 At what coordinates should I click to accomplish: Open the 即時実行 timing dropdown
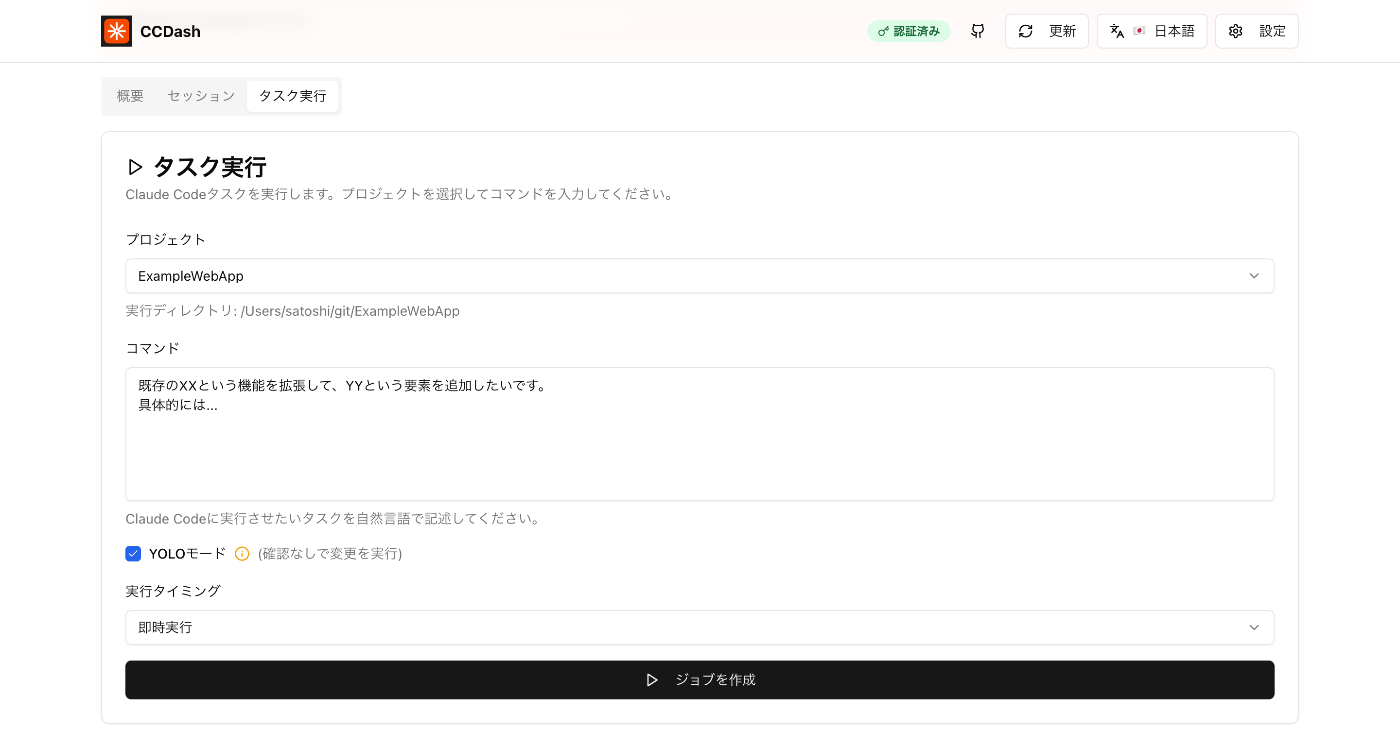pos(700,628)
